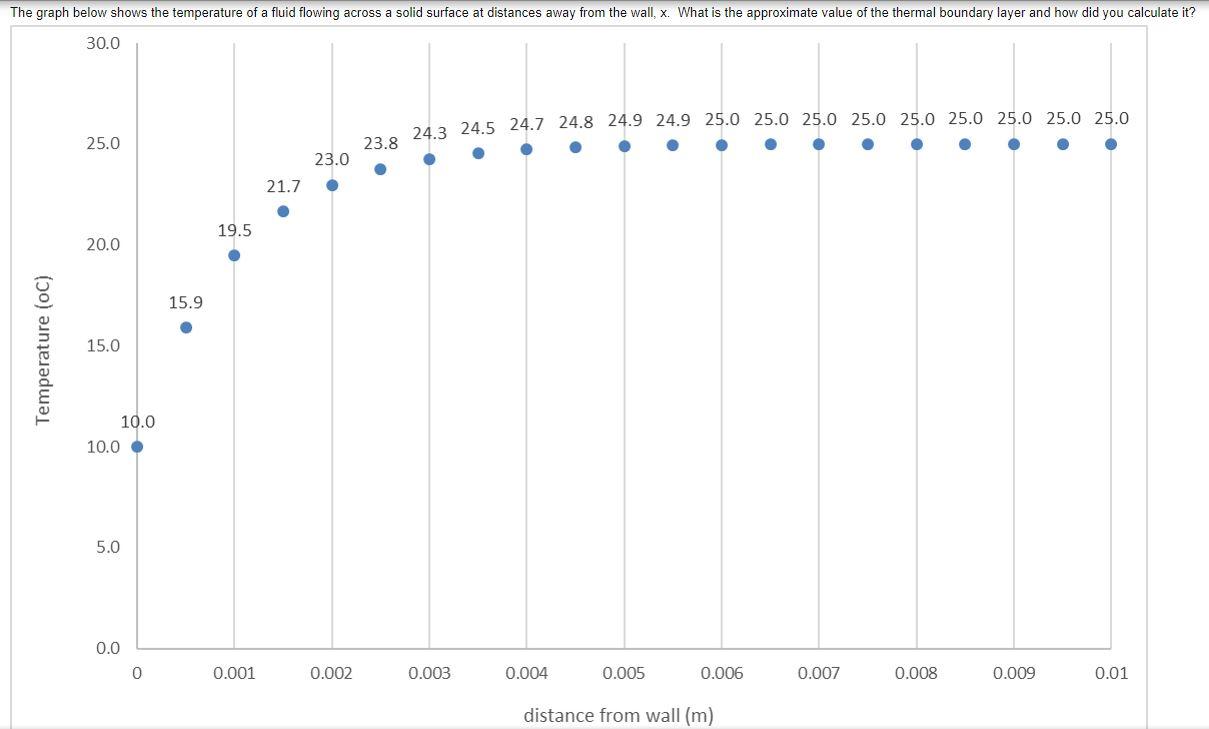Select the 15.9 data label text
This screenshot has width=1209, height=729.
[x=186, y=302]
